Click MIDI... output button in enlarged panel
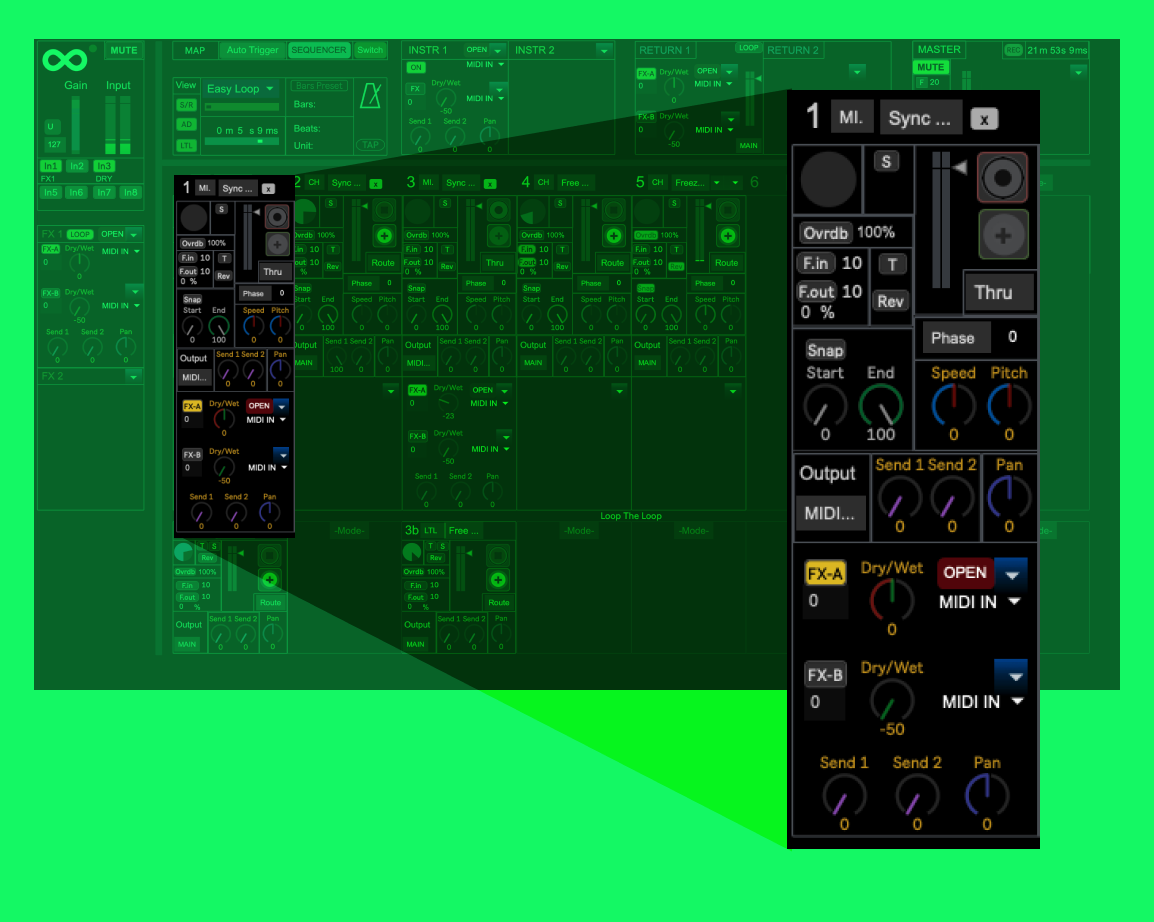 829,513
